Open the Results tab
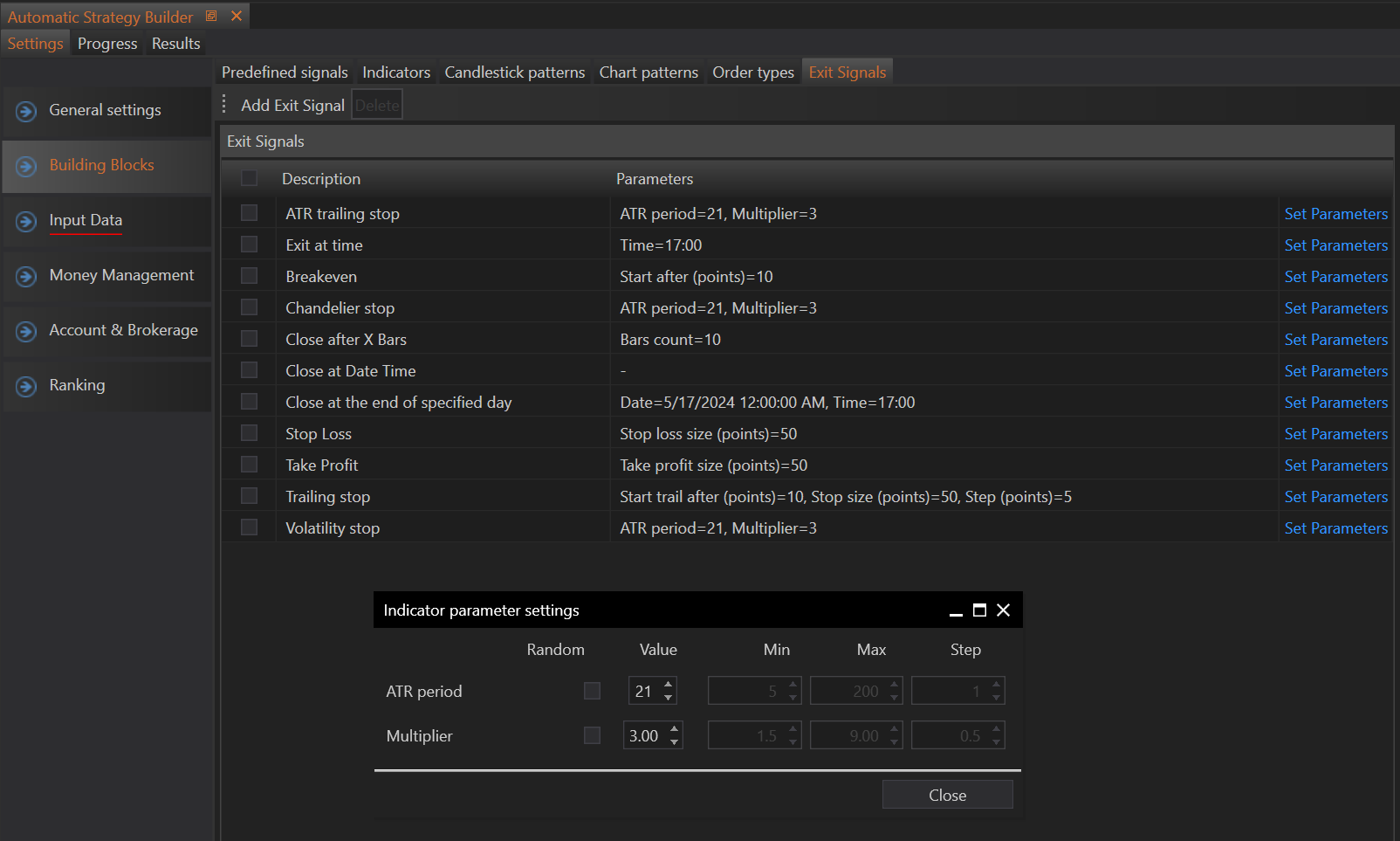The width and height of the screenshot is (1400, 841). coord(175,44)
